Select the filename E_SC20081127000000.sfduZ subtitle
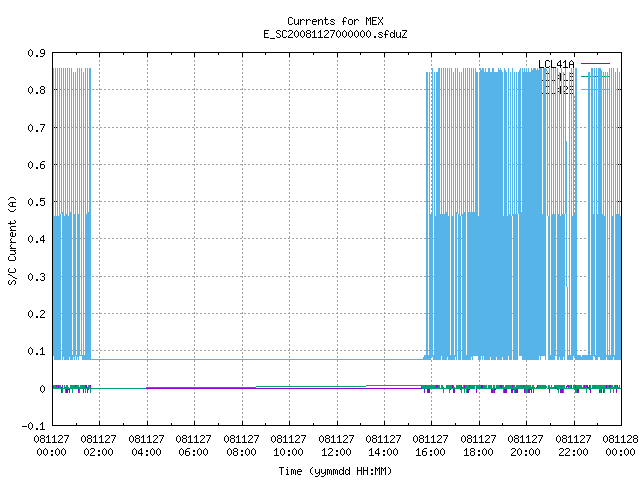Image resolution: width=640 pixels, height=480 pixels. (335, 34)
